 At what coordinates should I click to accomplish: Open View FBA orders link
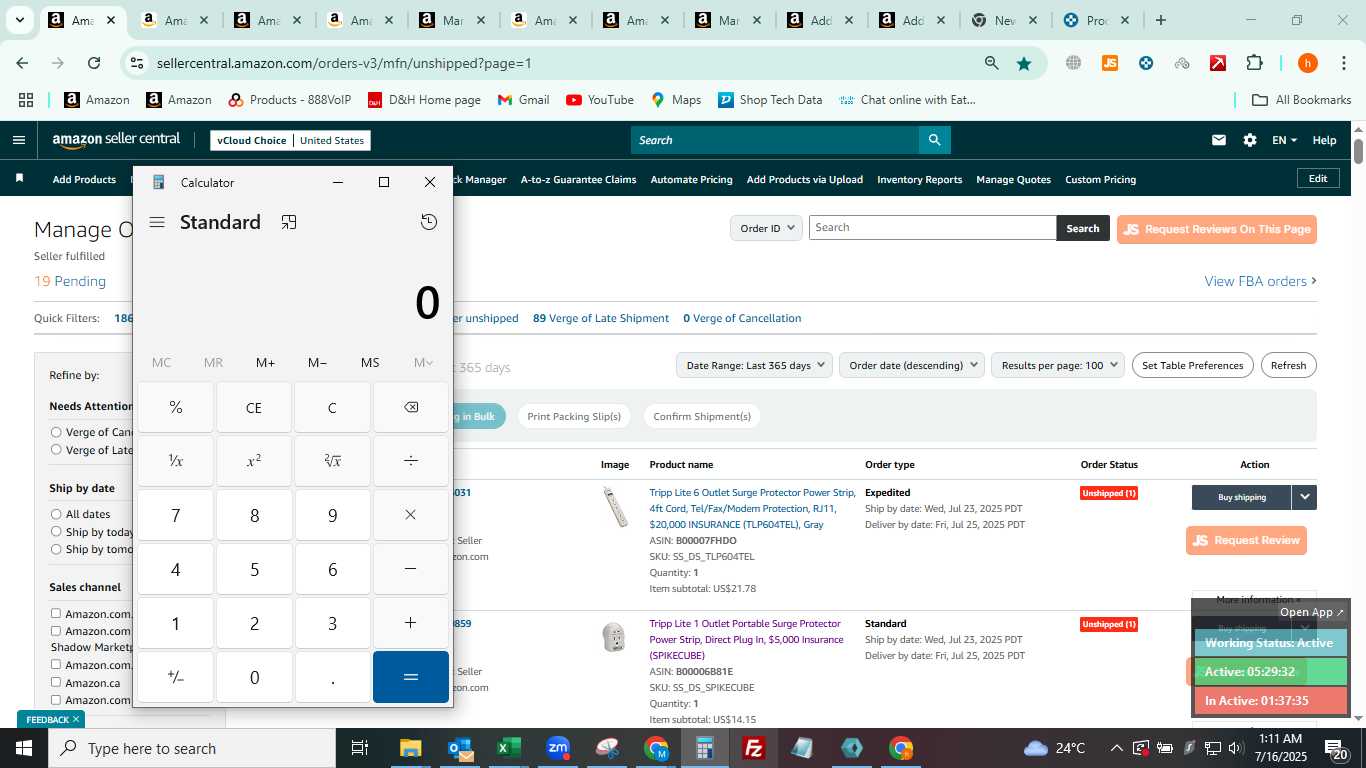point(1260,281)
